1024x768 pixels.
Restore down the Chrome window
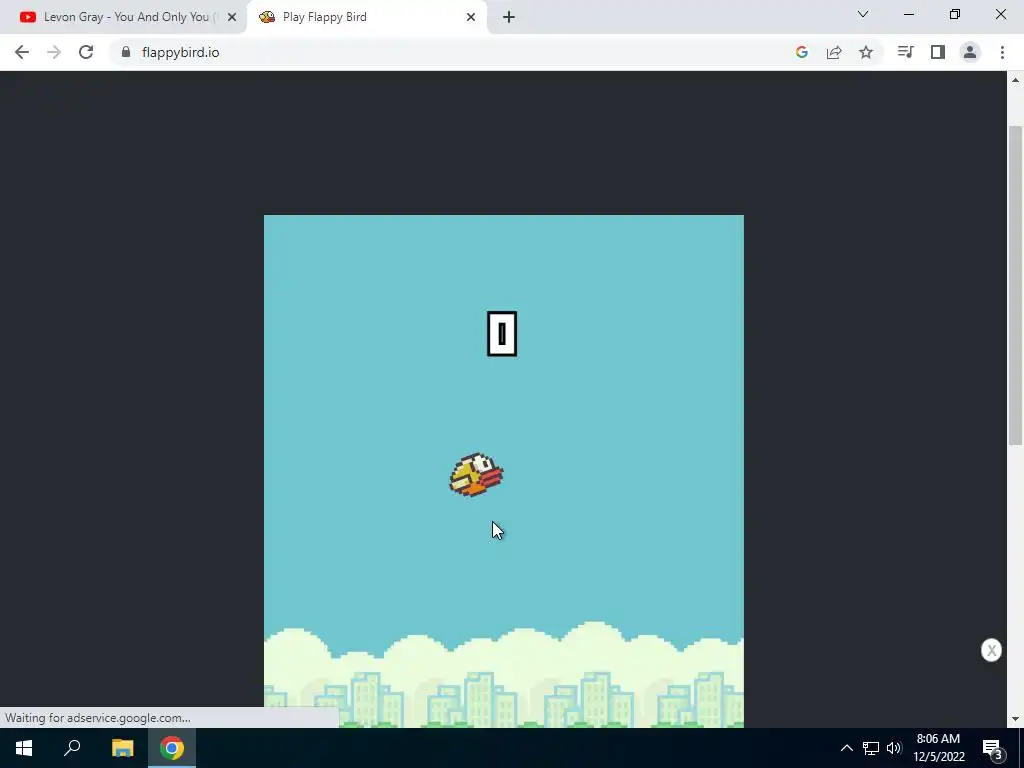pyautogui.click(x=955, y=14)
